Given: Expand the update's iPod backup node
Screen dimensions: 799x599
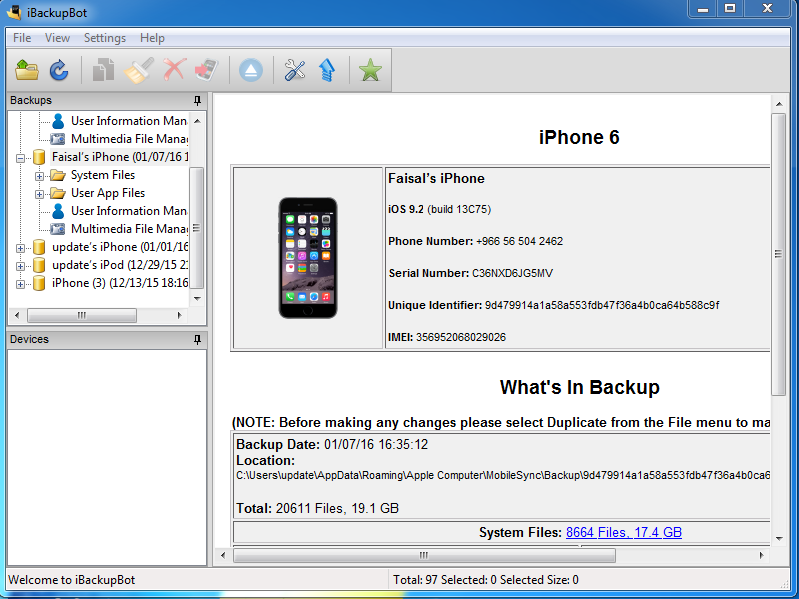Looking at the screenshot, I should coord(20,266).
